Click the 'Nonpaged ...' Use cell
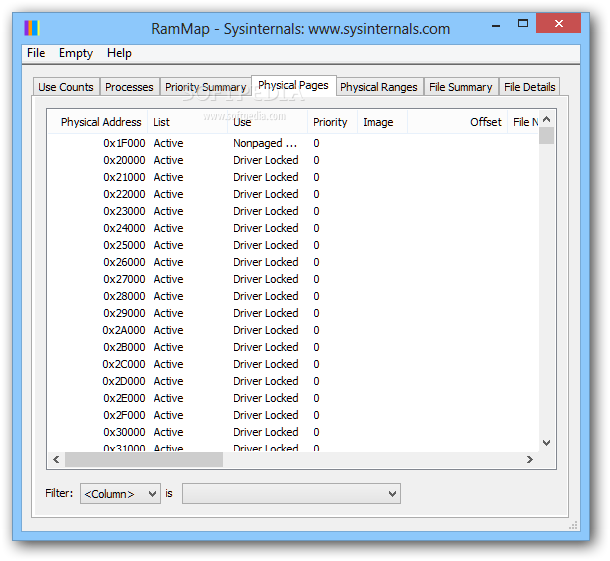This screenshot has height=561, width=610. [265, 144]
